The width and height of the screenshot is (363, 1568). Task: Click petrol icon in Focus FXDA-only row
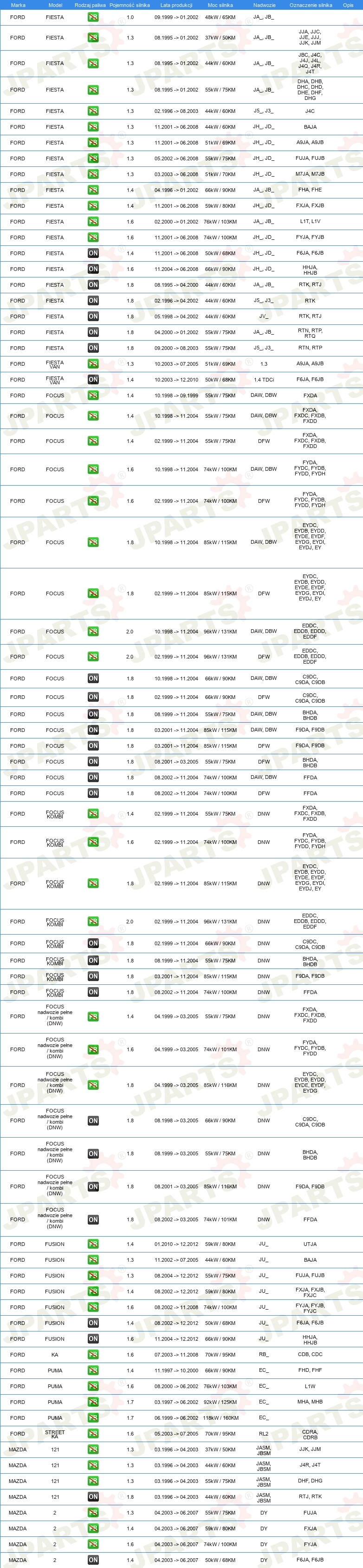93,395
